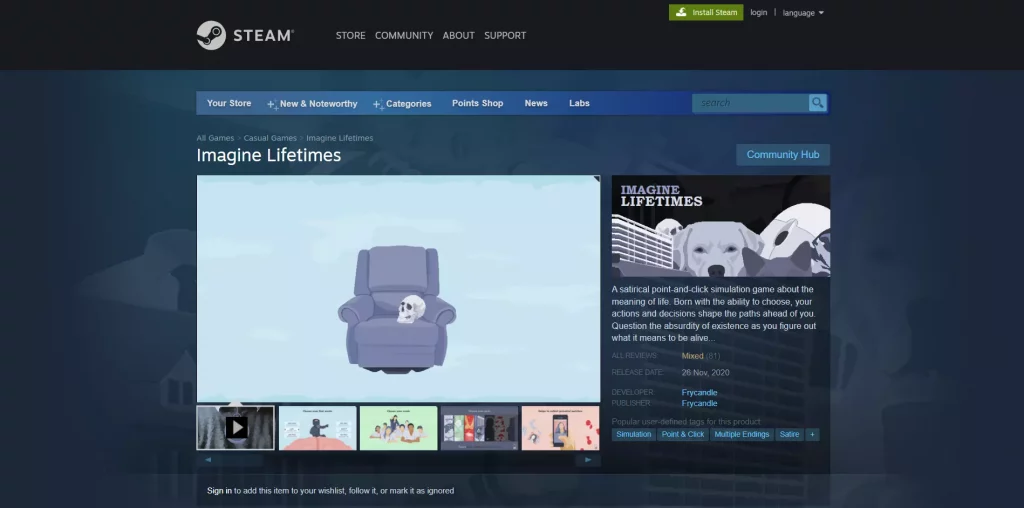This screenshot has width=1024, height=508.
Task: Select the Simulation tag
Action: [633, 434]
